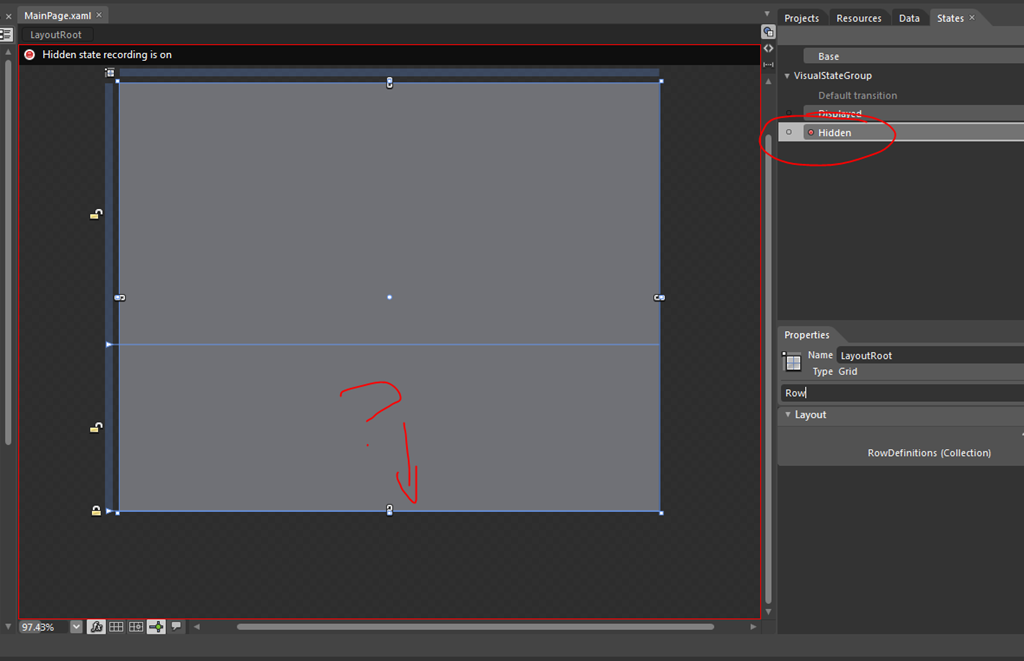Switch to Design view icon

[x=768, y=32]
